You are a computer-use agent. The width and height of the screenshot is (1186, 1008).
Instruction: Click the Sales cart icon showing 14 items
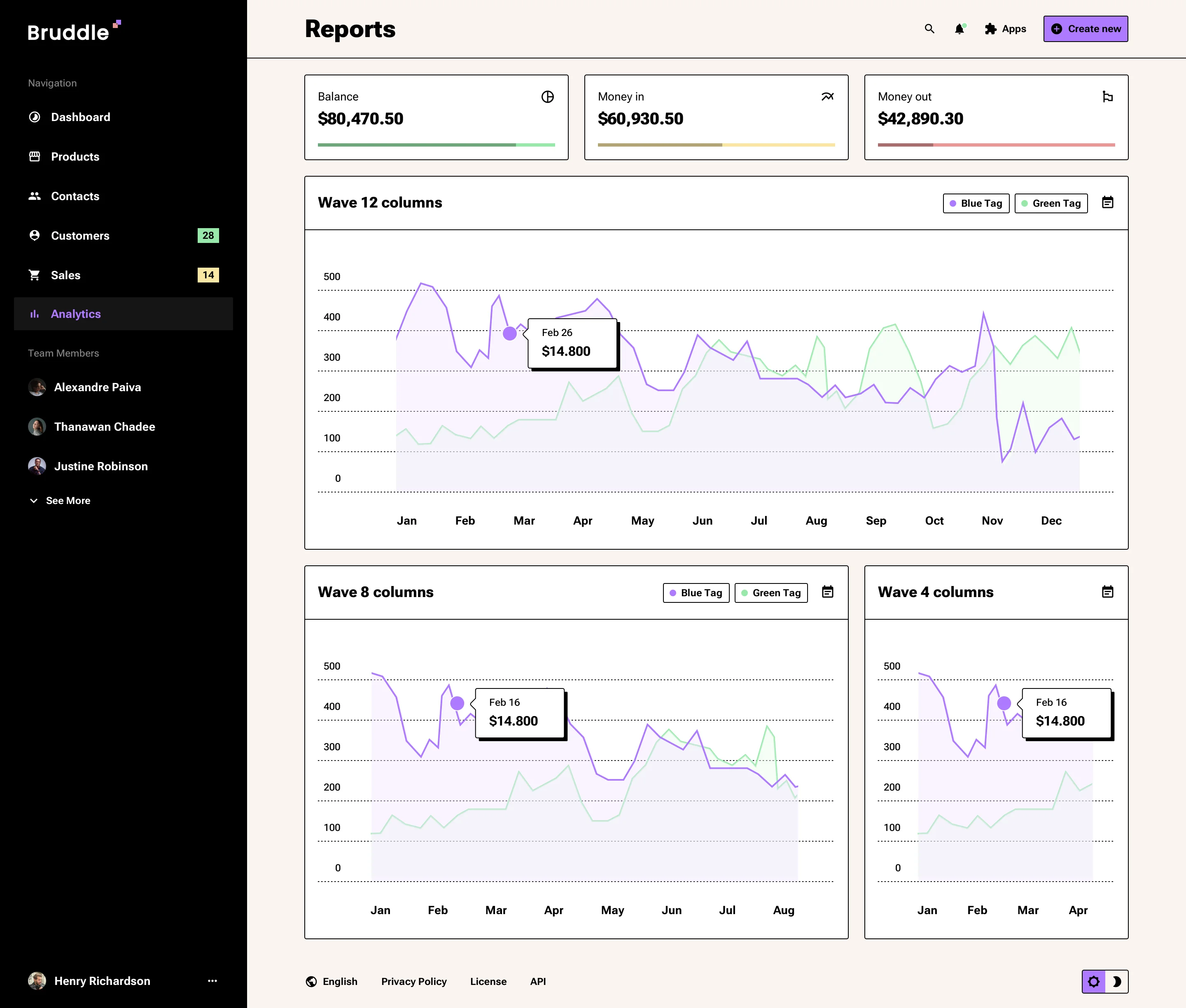35,275
